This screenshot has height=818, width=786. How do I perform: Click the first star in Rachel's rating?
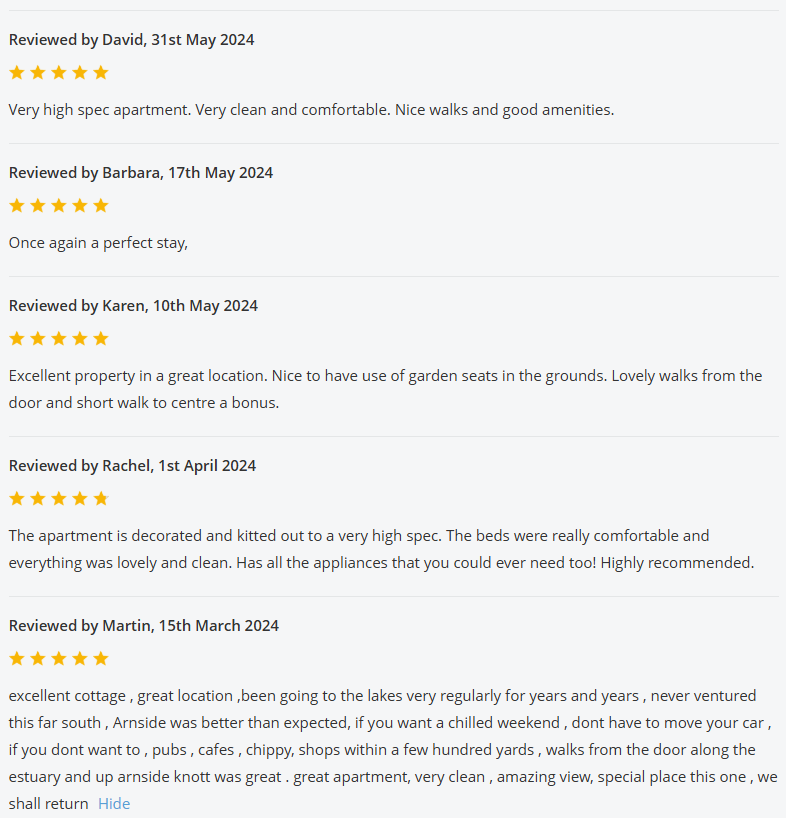click(17, 499)
